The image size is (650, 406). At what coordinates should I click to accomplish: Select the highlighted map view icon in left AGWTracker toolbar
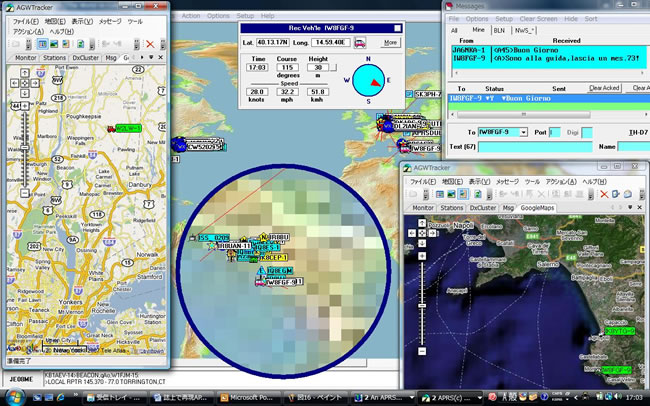(42, 44)
